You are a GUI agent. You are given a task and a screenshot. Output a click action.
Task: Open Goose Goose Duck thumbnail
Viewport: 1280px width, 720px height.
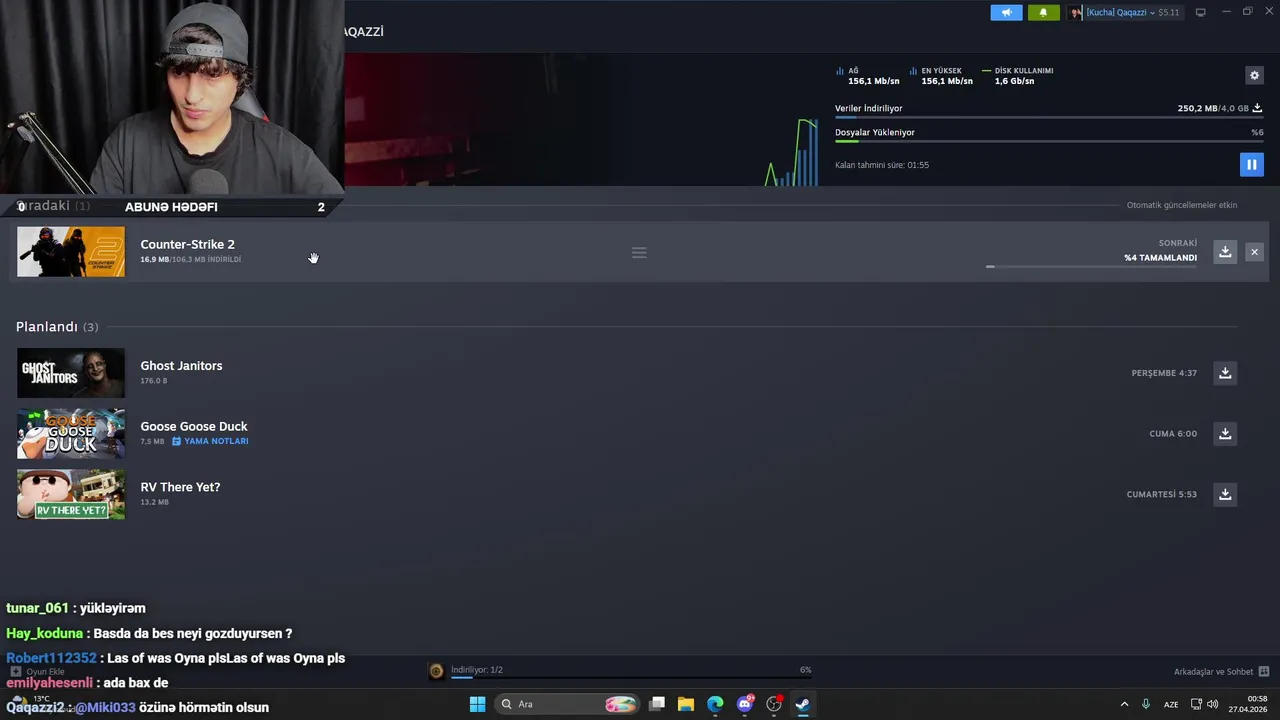point(71,434)
